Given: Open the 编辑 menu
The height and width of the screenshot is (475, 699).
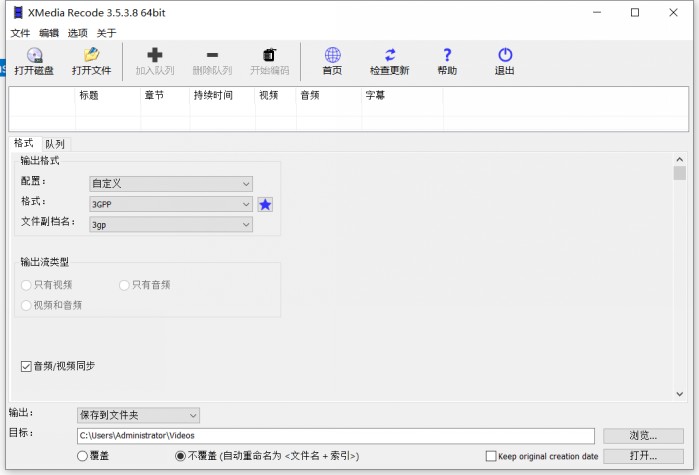Looking at the screenshot, I should (x=49, y=33).
